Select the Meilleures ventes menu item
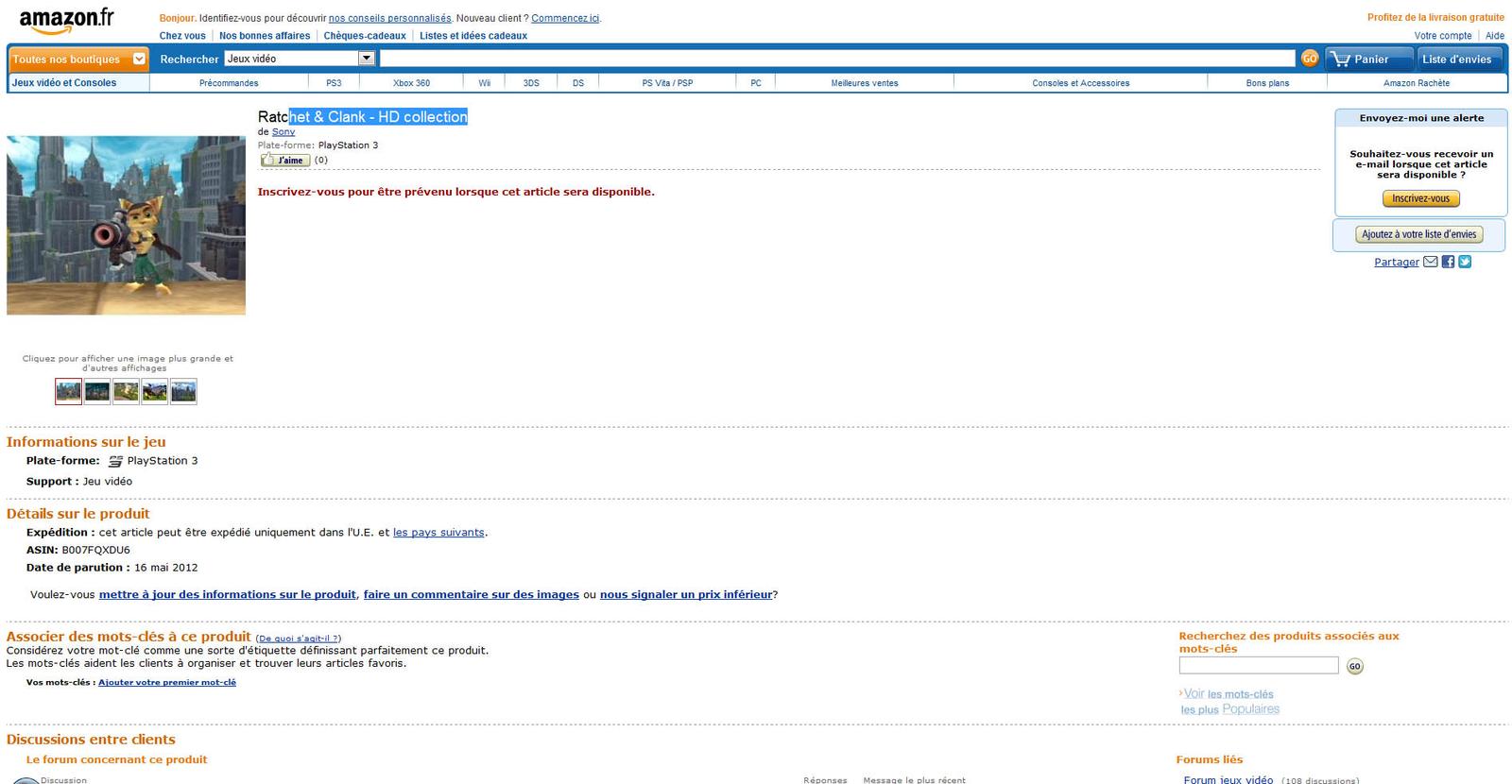Image resolution: width=1512 pixels, height=784 pixels. 864,83
